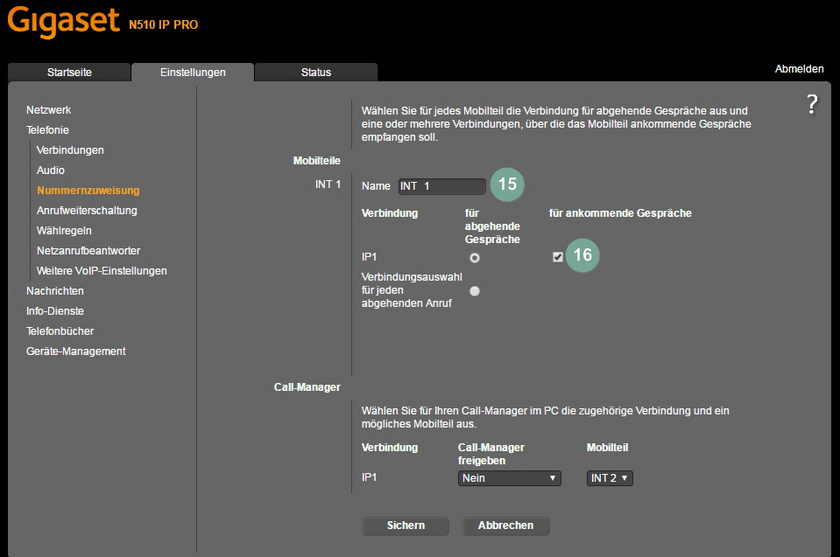
Task: Select Geräte-Management in sidebar
Action: [76, 351]
